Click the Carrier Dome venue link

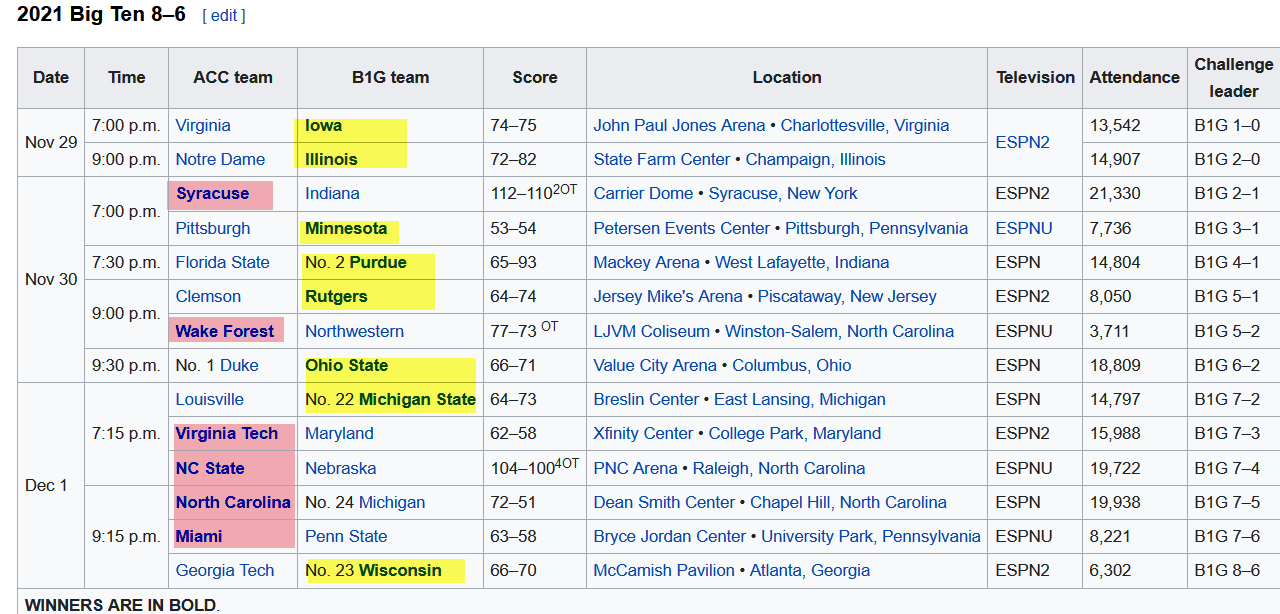643,193
